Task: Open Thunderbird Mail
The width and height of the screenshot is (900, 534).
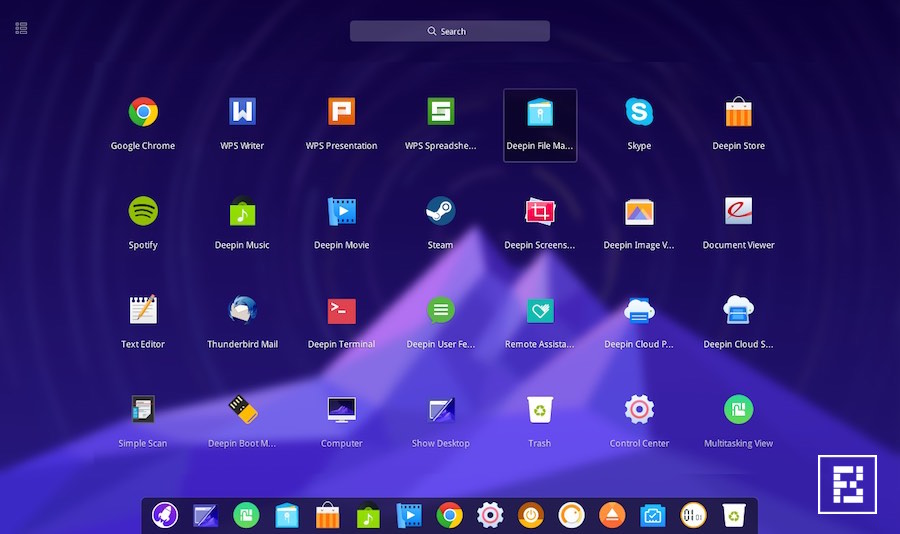Action: click(x=242, y=309)
